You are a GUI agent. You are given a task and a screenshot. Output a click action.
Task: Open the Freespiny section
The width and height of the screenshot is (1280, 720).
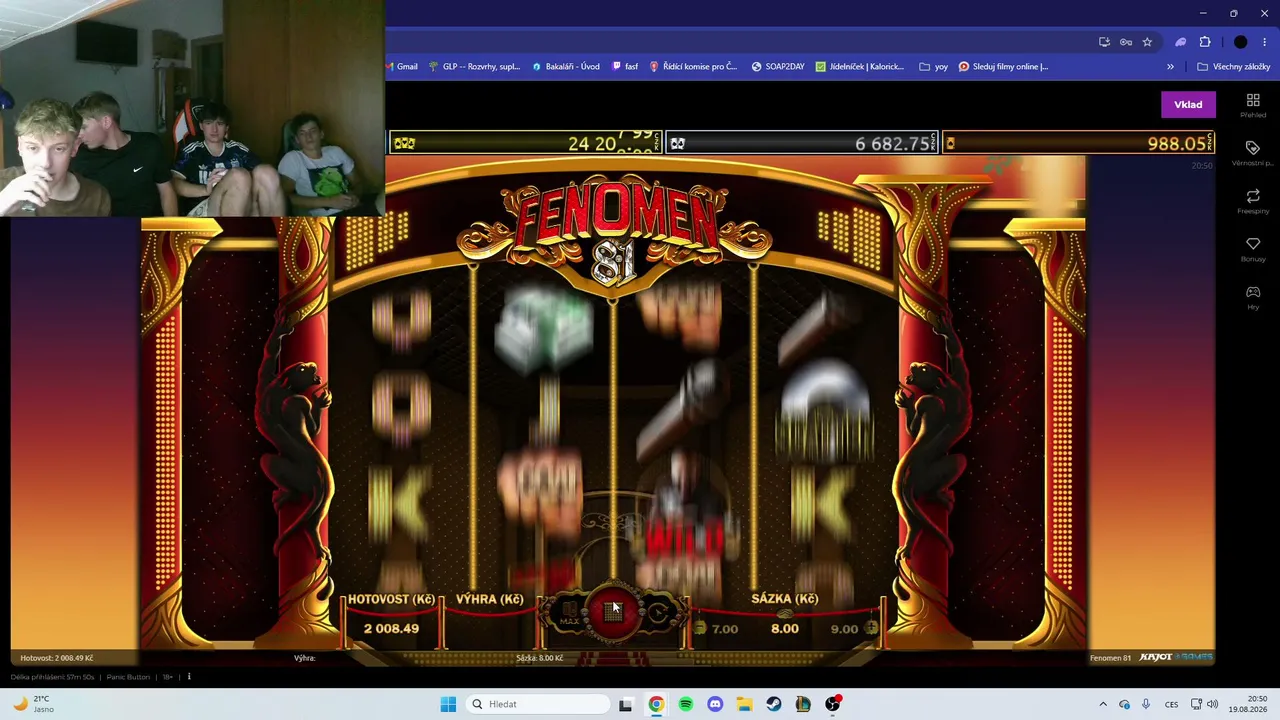tap(1253, 201)
